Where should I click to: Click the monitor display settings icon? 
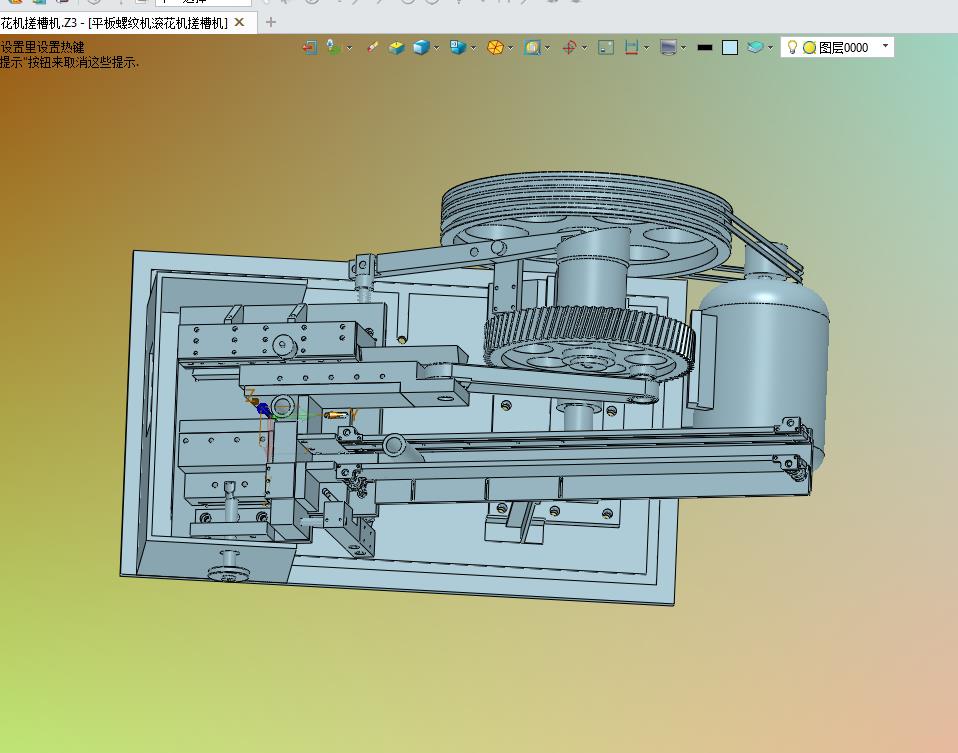click(x=668, y=48)
